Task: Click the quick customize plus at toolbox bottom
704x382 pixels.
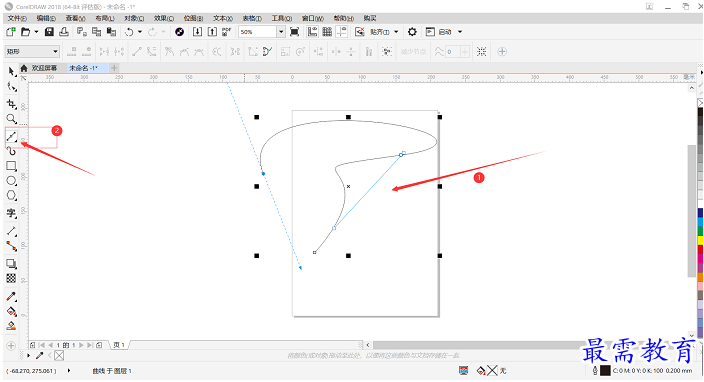Action: coord(11,346)
